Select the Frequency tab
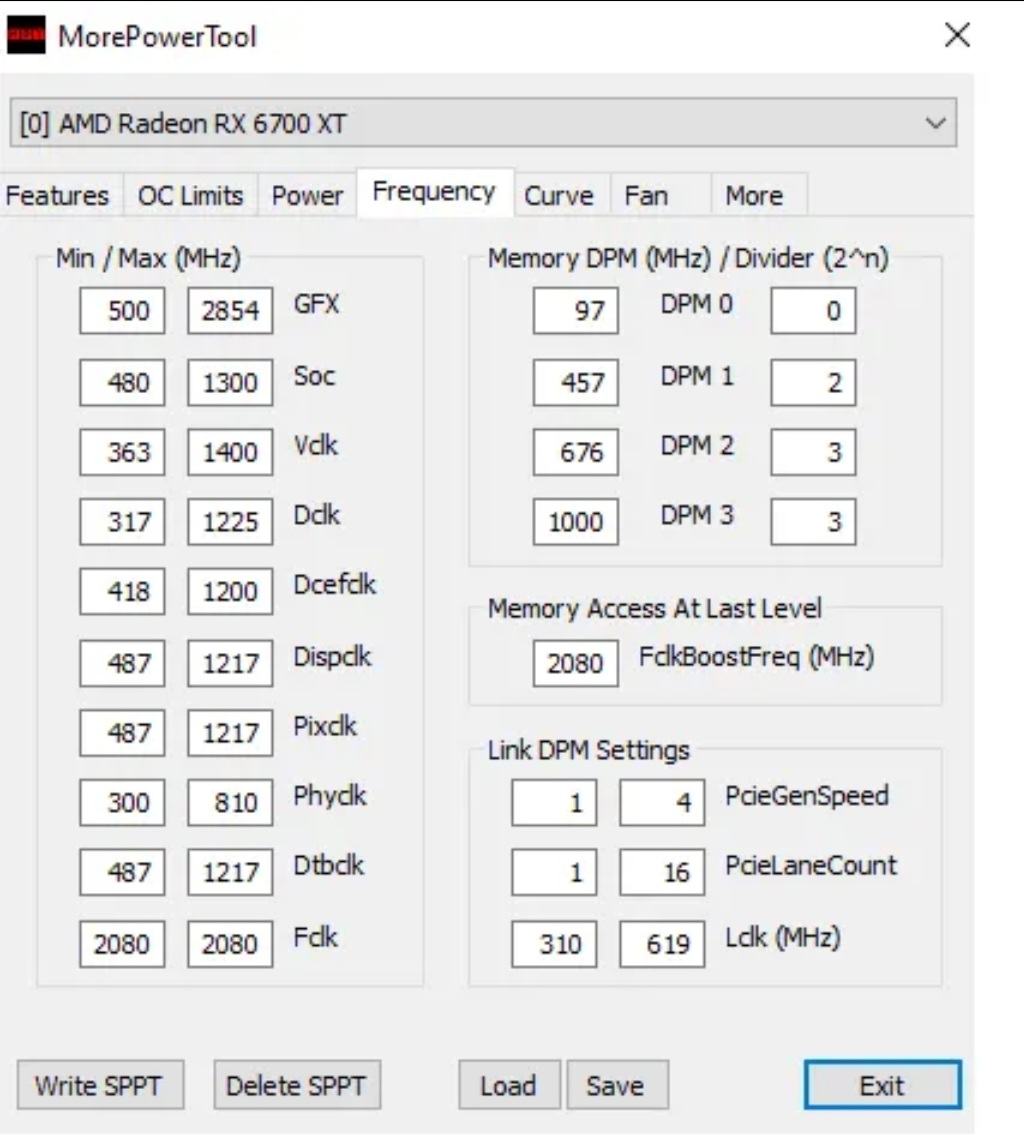This screenshot has width=1024, height=1143. [434, 192]
